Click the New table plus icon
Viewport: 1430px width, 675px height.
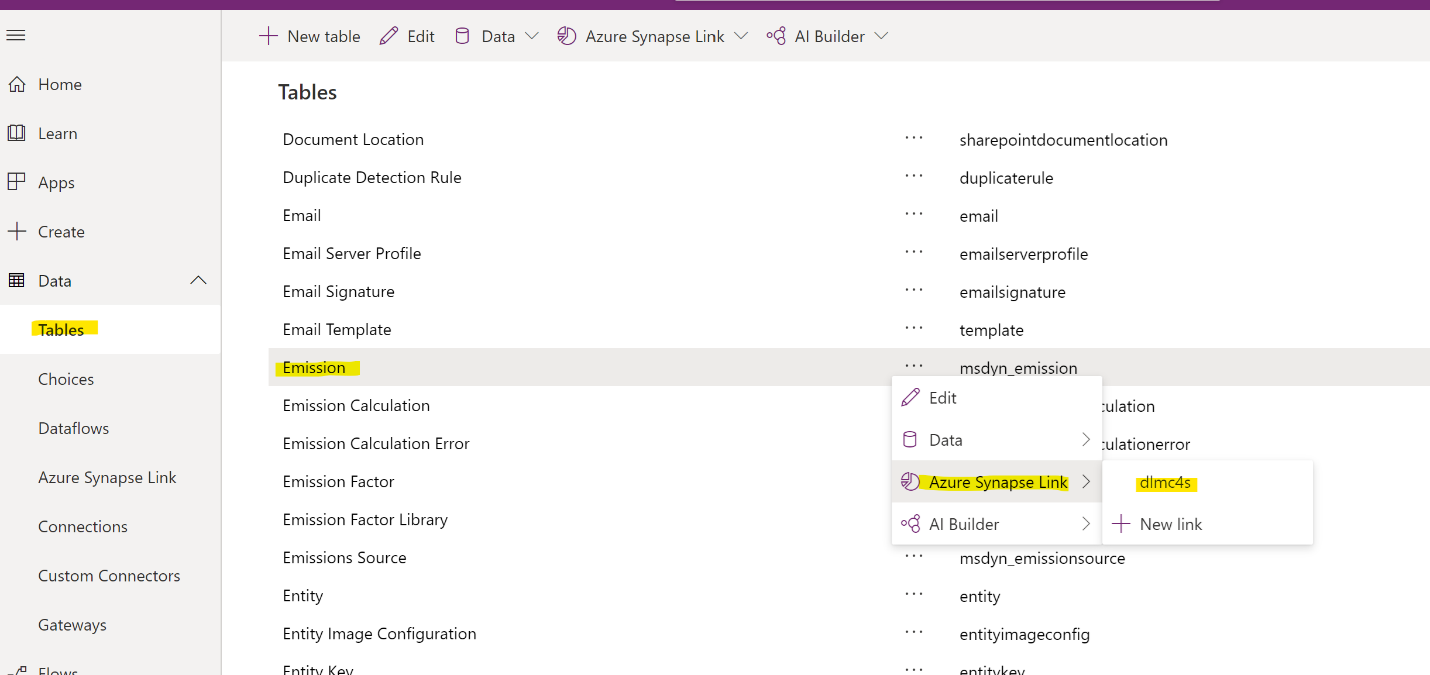268,36
